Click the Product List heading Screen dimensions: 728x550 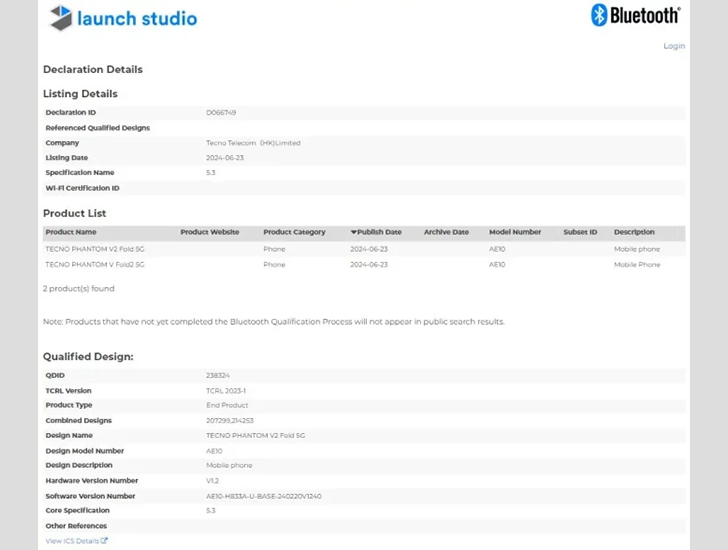tap(75, 214)
